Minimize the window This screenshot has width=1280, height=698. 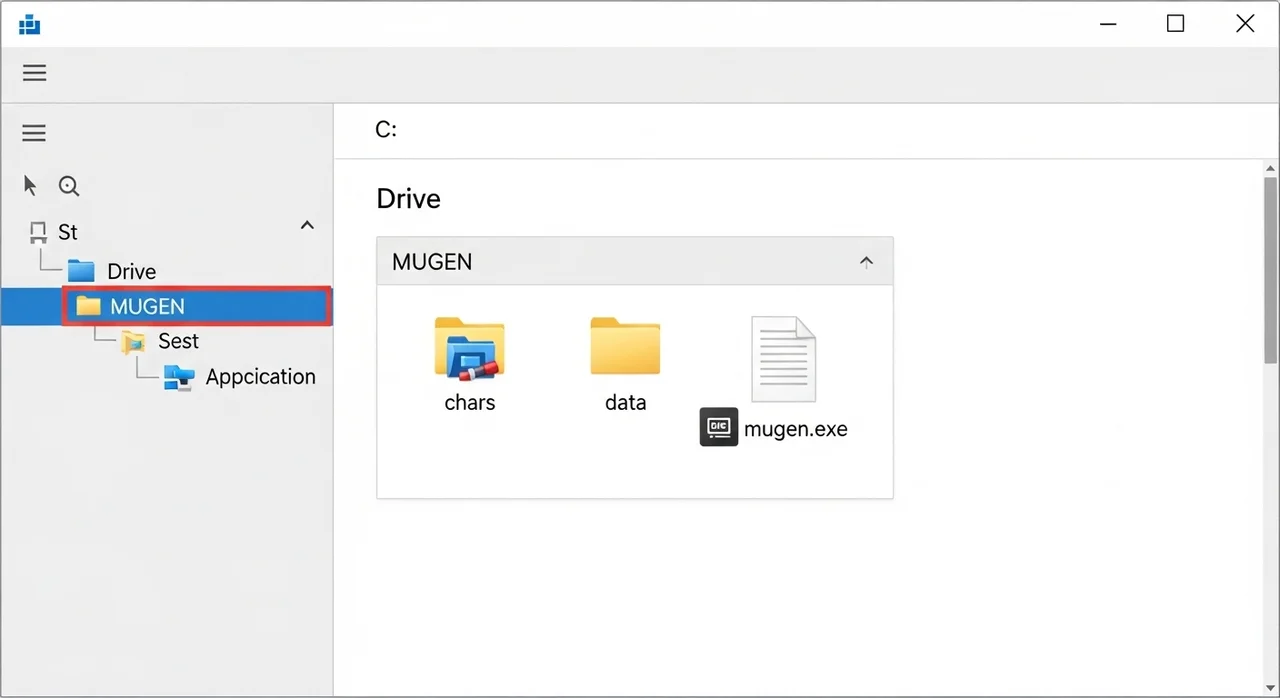tap(1108, 24)
